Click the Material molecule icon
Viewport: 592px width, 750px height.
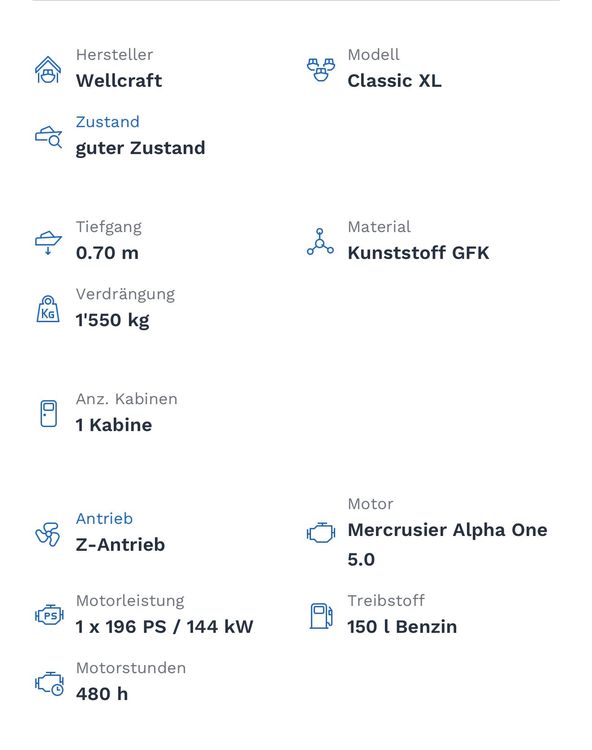[320, 242]
